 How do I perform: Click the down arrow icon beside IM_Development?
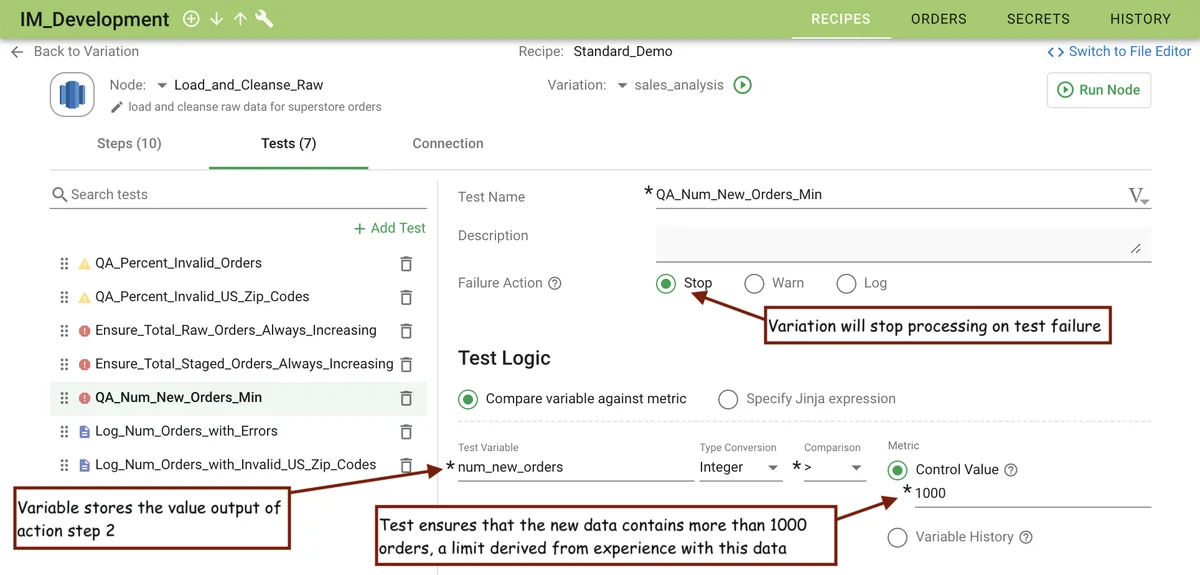click(216, 19)
